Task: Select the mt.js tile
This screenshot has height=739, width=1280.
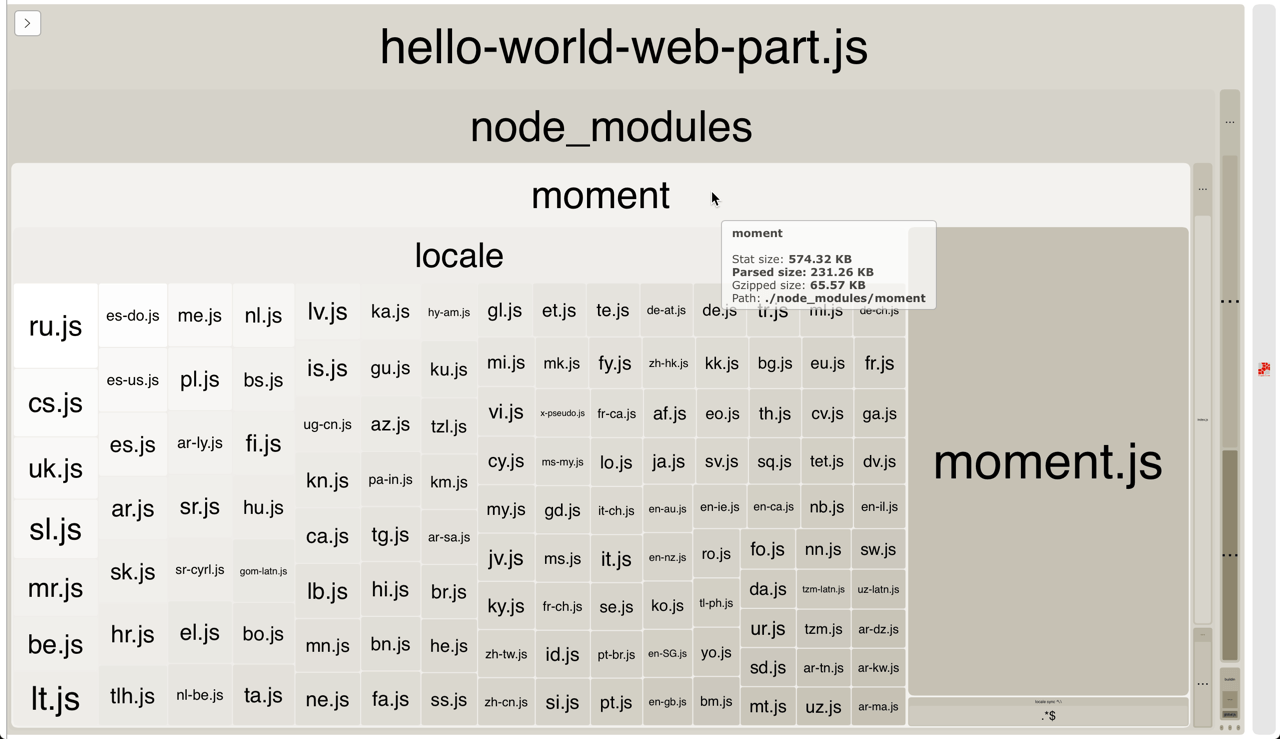Action: [x=768, y=706]
